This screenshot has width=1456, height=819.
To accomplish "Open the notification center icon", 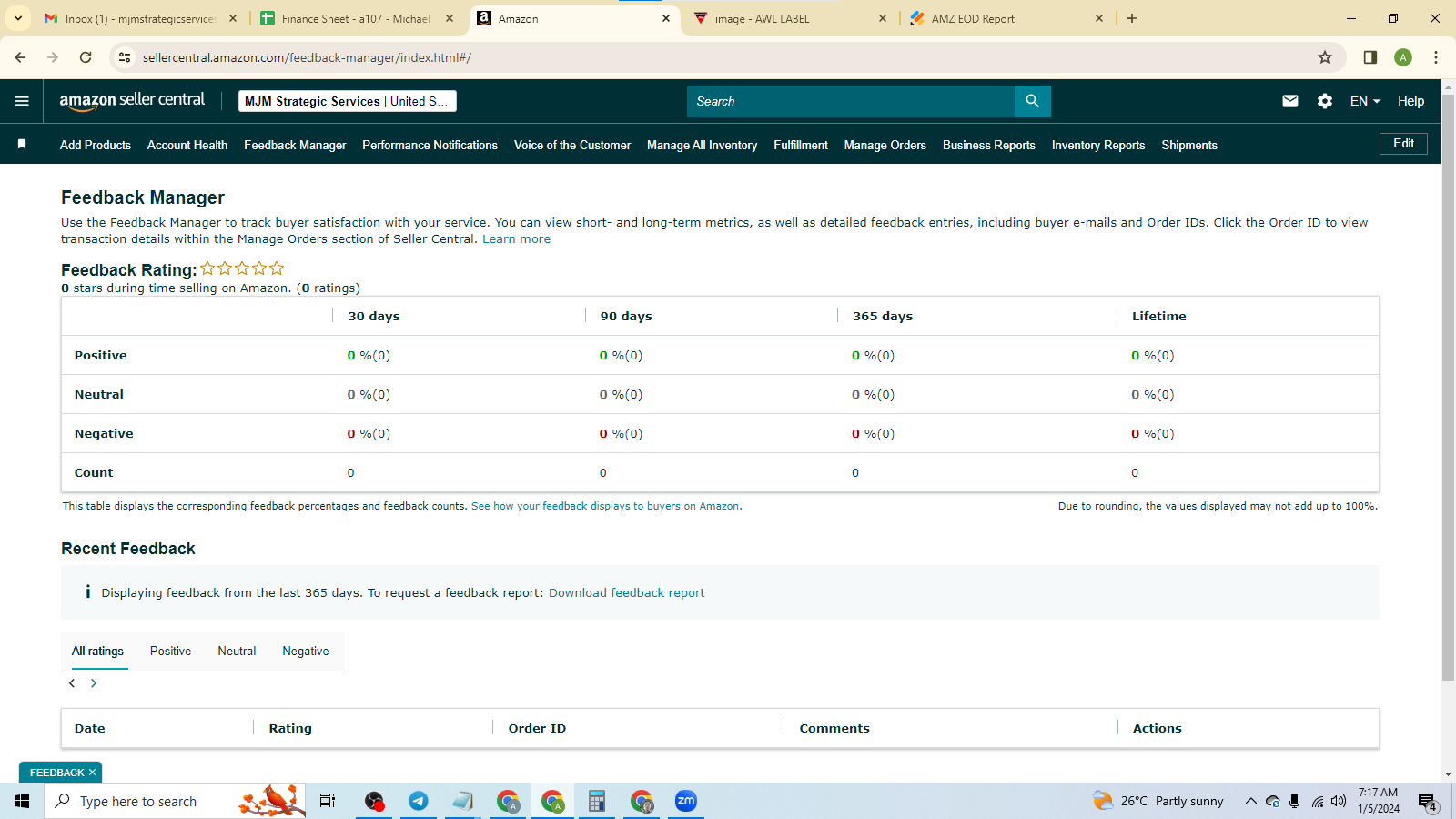I will 1428,801.
